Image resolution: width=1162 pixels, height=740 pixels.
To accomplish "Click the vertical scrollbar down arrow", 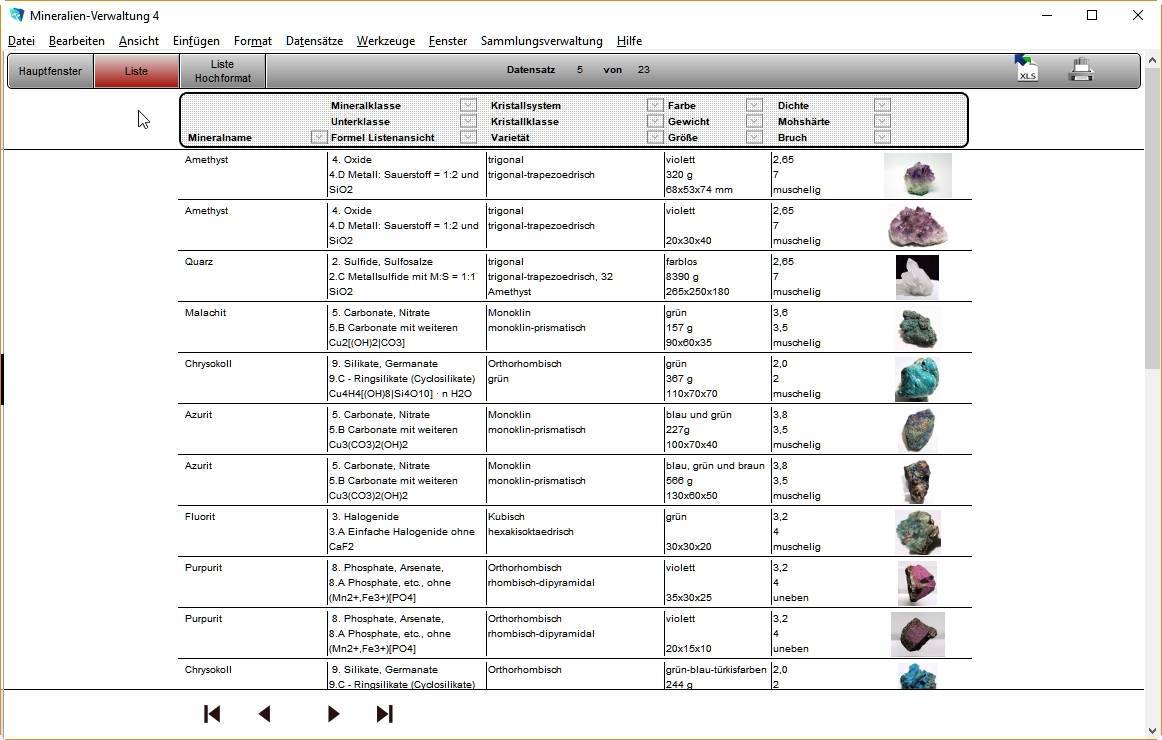I will click(1152, 731).
